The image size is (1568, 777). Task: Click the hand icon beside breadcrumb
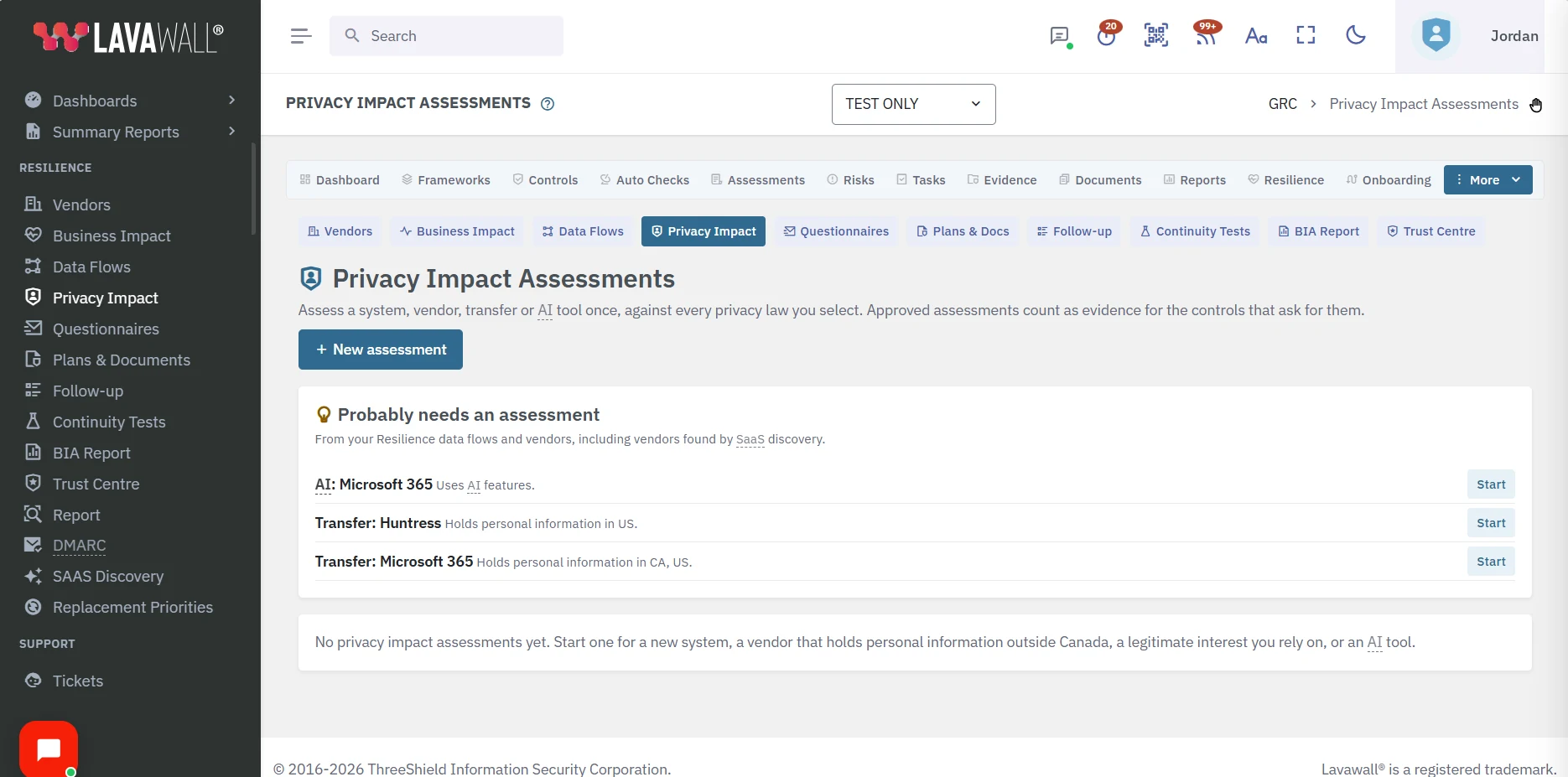(1535, 105)
